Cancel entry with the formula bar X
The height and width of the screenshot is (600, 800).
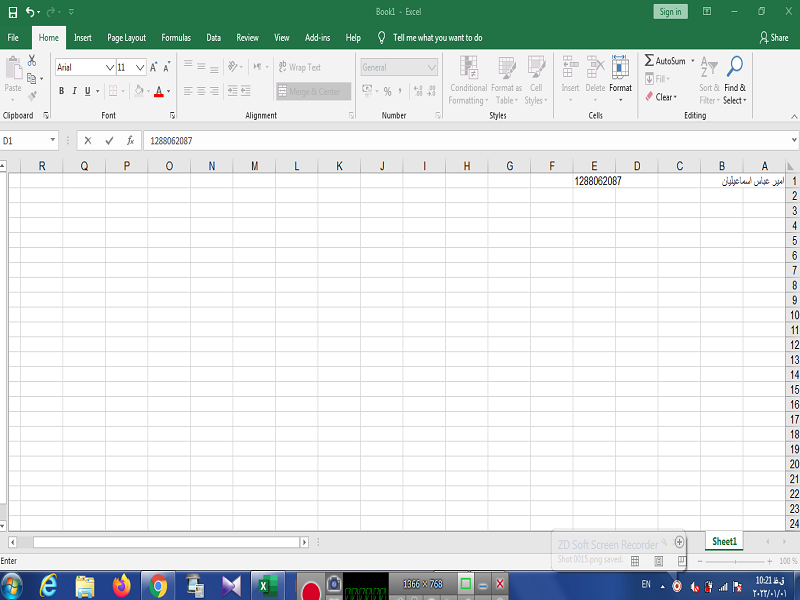(x=88, y=141)
